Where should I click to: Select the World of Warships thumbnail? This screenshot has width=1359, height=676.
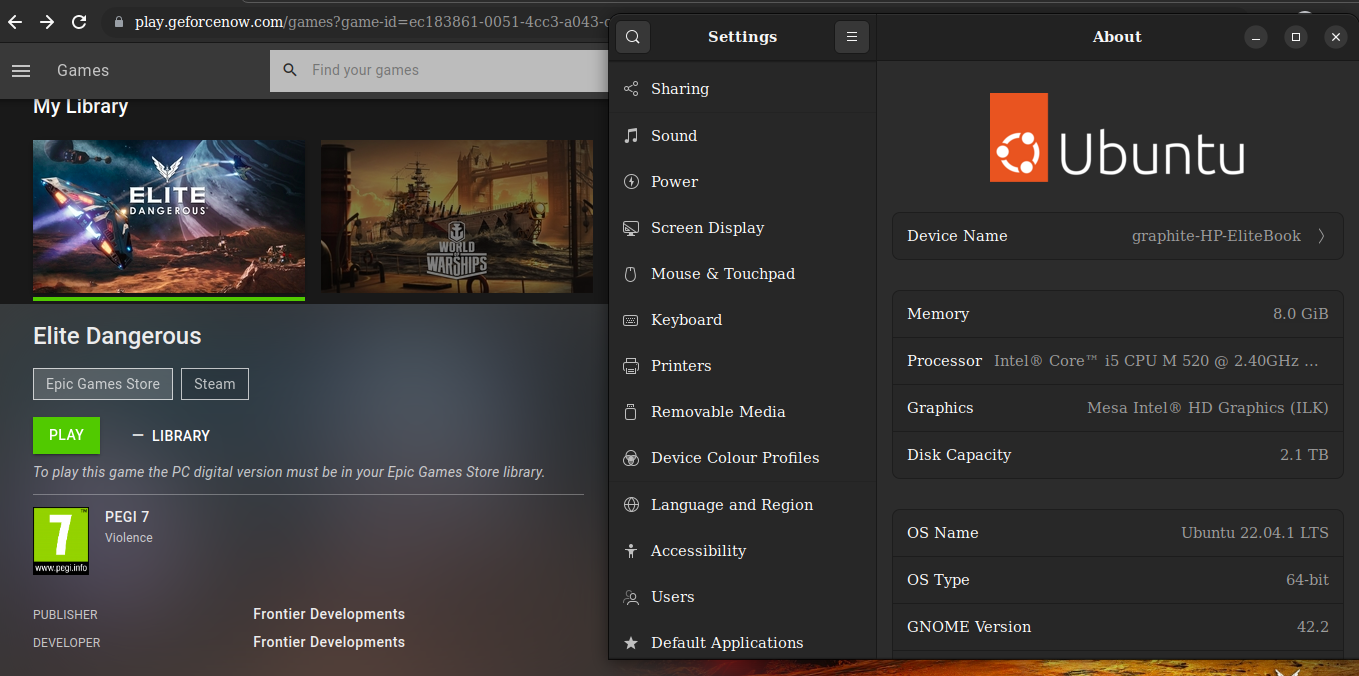pyautogui.click(x=457, y=217)
